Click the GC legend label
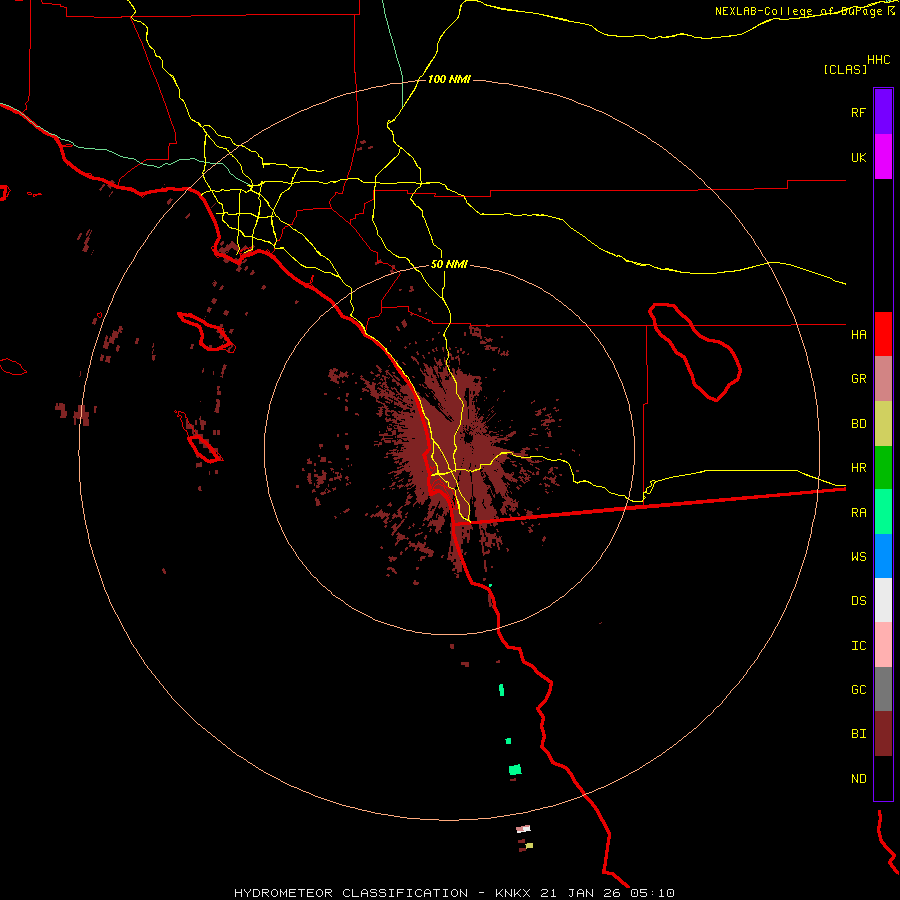Screen dimensions: 900x900 858,690
